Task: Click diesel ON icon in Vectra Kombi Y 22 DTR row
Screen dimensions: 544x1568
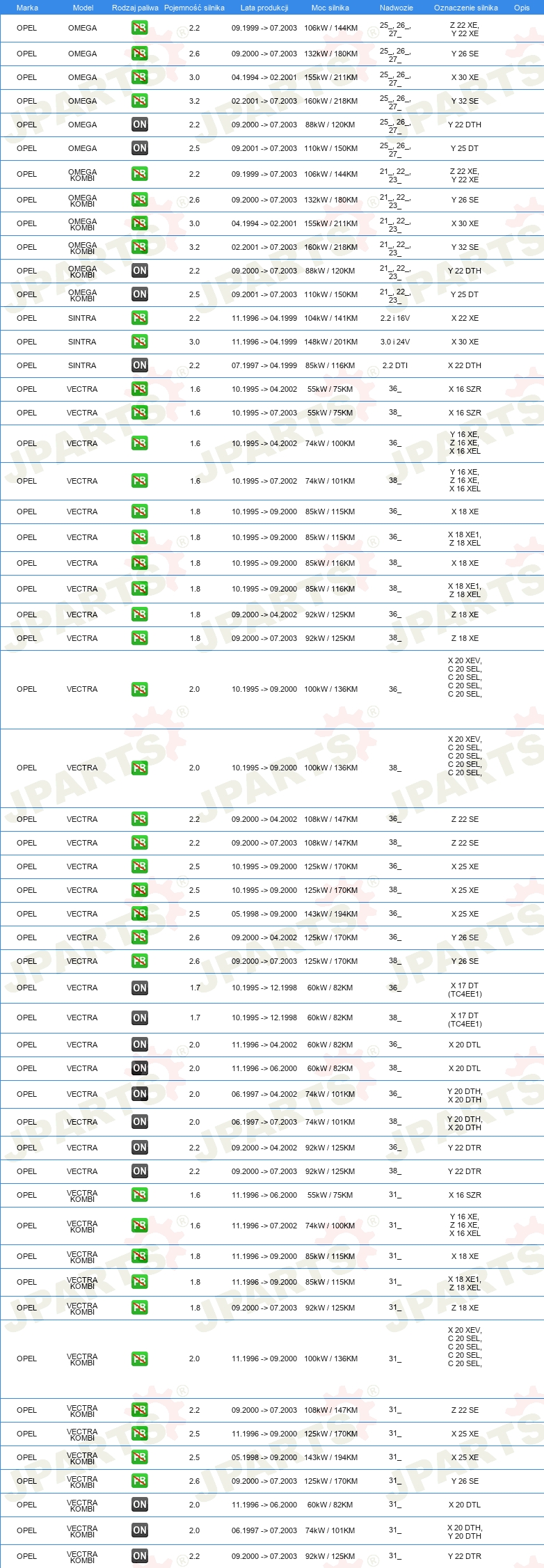Action: 140,1556
